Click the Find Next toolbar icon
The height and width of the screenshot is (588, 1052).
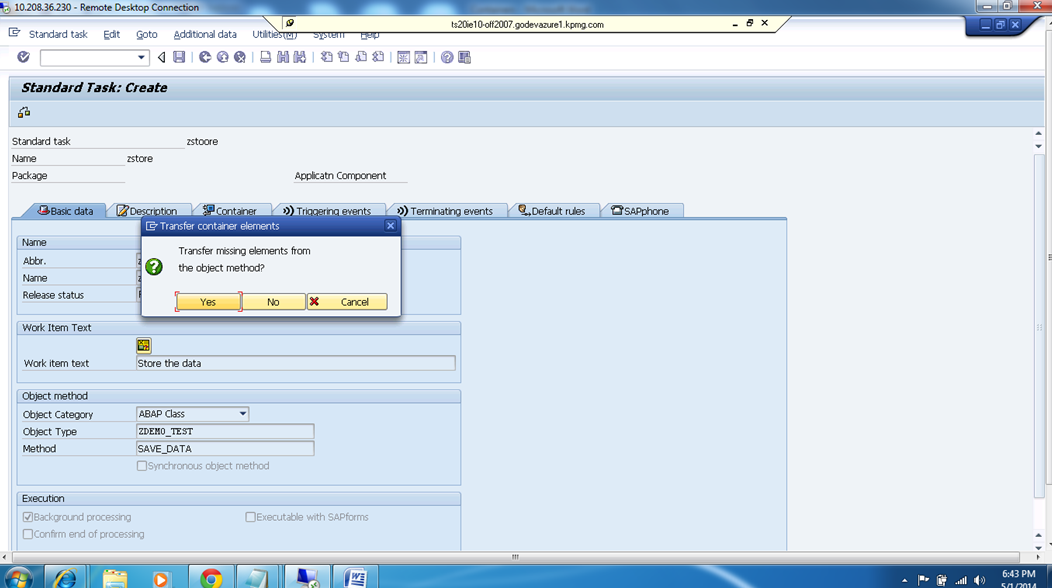(x=299, y=57)
